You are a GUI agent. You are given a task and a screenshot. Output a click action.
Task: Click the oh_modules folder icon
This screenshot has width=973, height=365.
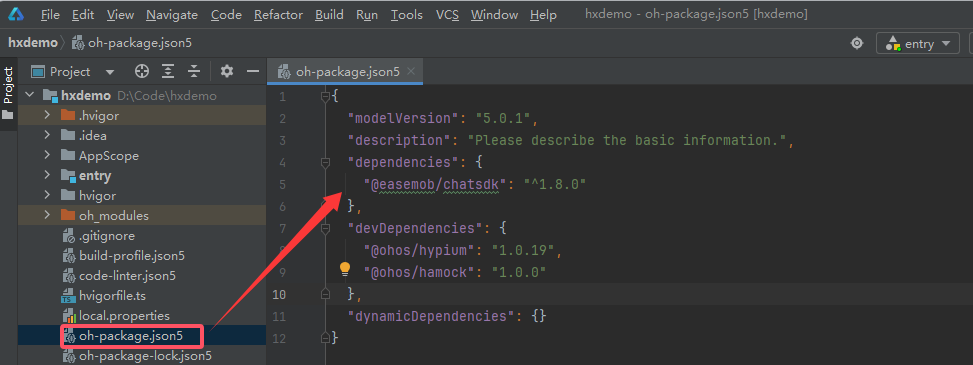click(x=68, y=215)
